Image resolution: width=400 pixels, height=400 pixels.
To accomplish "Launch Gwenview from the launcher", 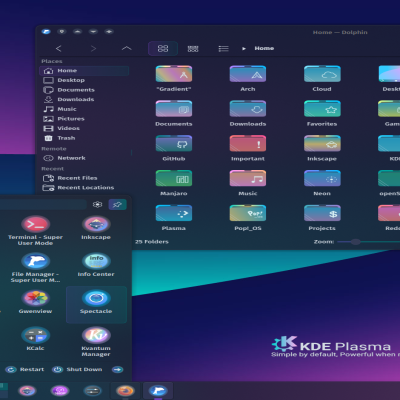I will tap(35, 302).
